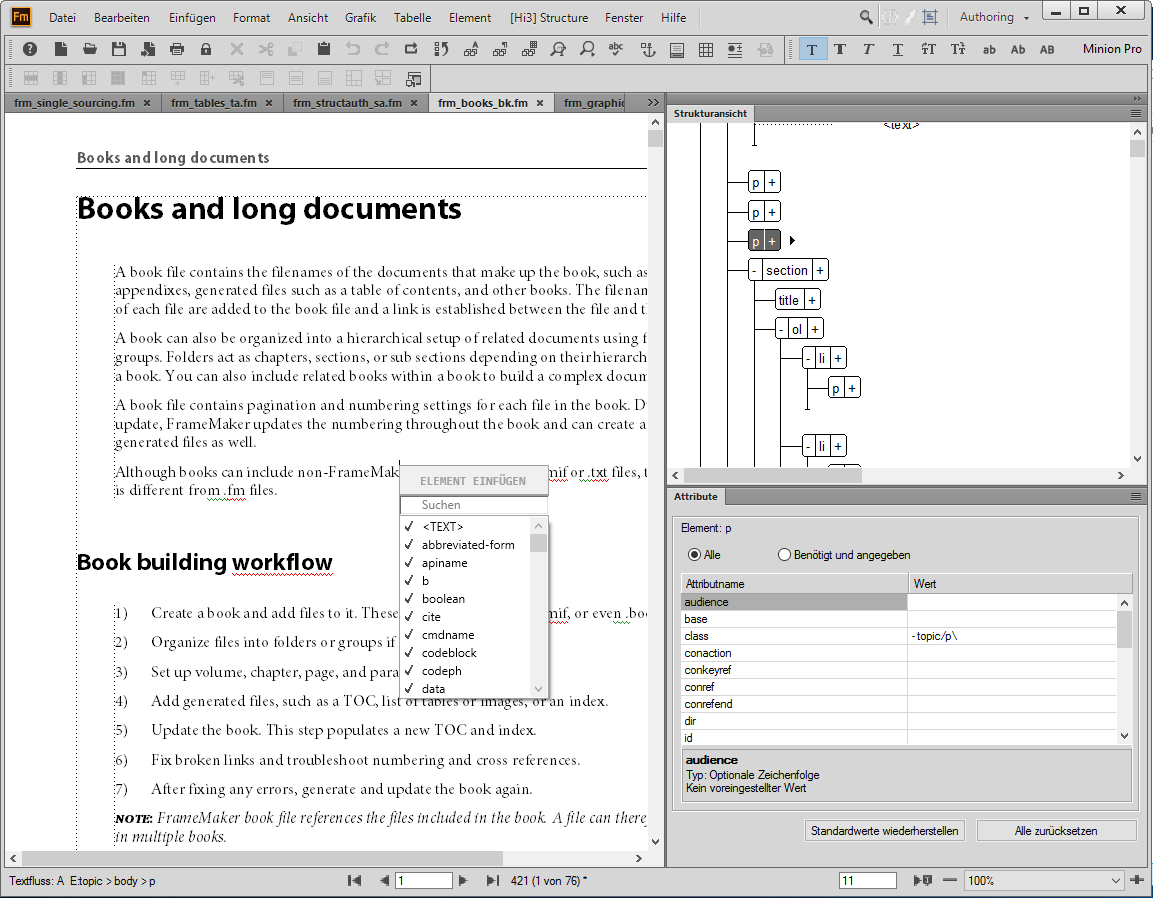Click the save-as document icon with arrow

[x=148, y=49]
